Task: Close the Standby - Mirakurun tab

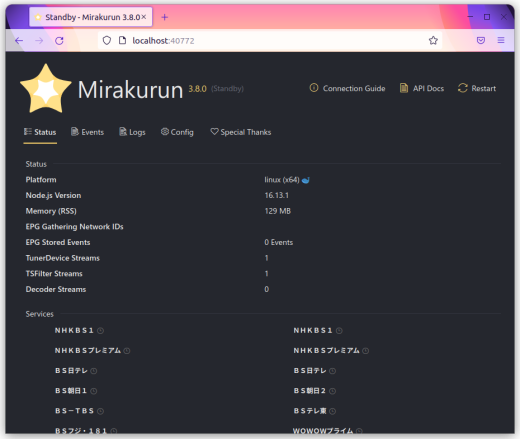Action: coord(144,17)
